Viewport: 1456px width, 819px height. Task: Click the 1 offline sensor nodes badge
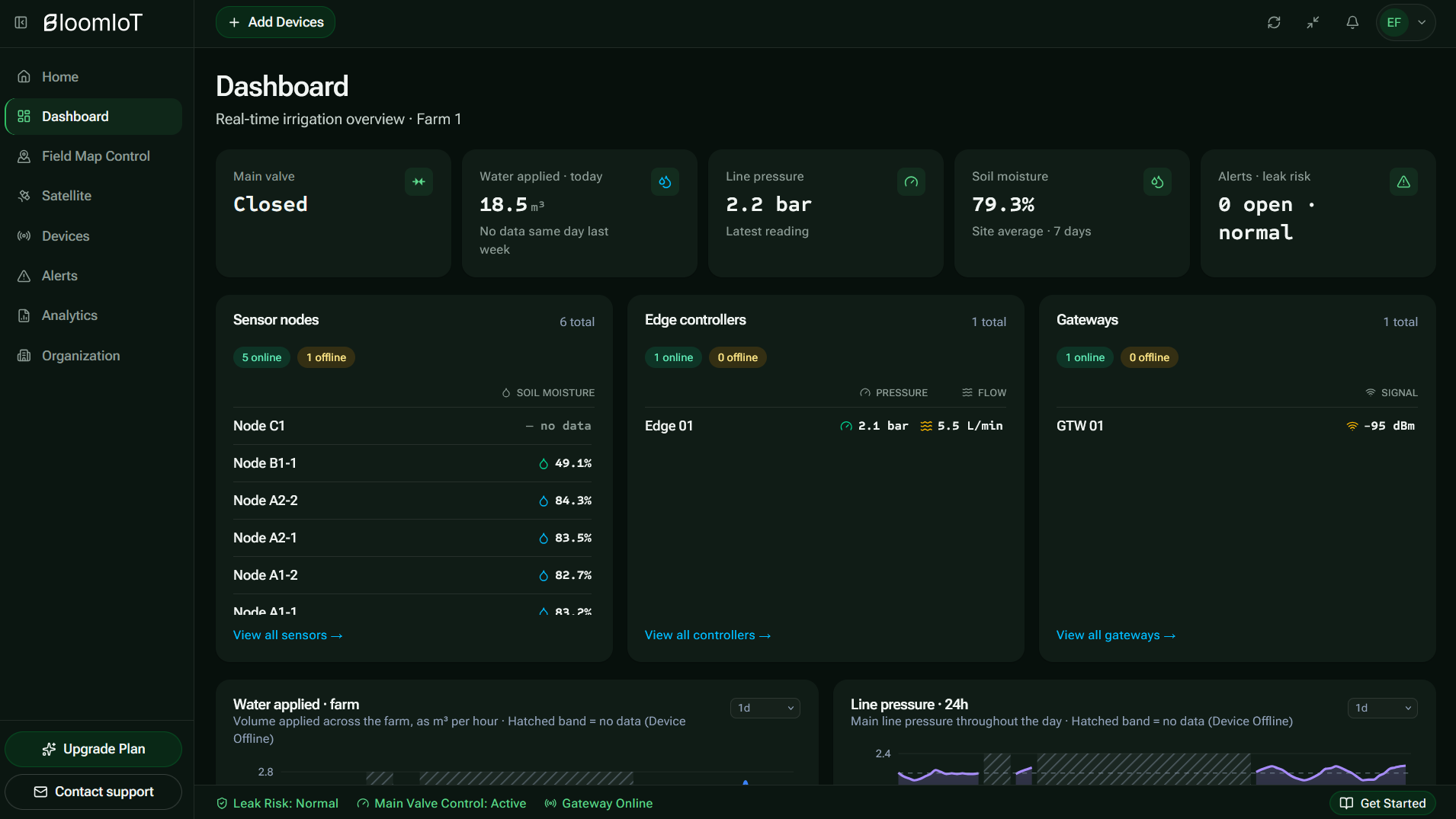coord(326,357)
